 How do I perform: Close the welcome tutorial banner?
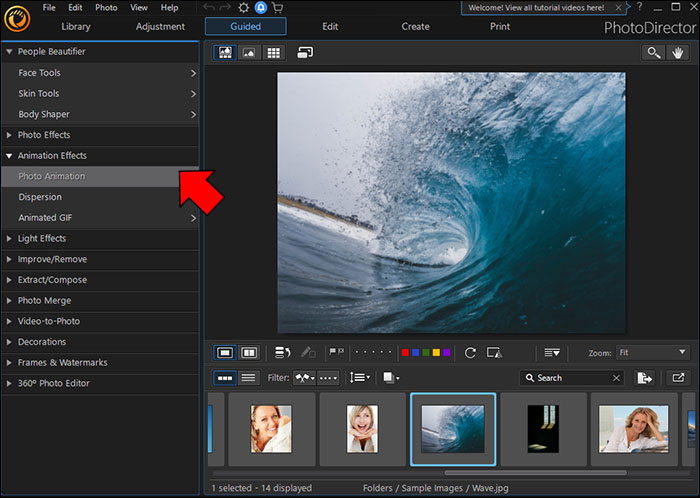click(x=618, y=8)
